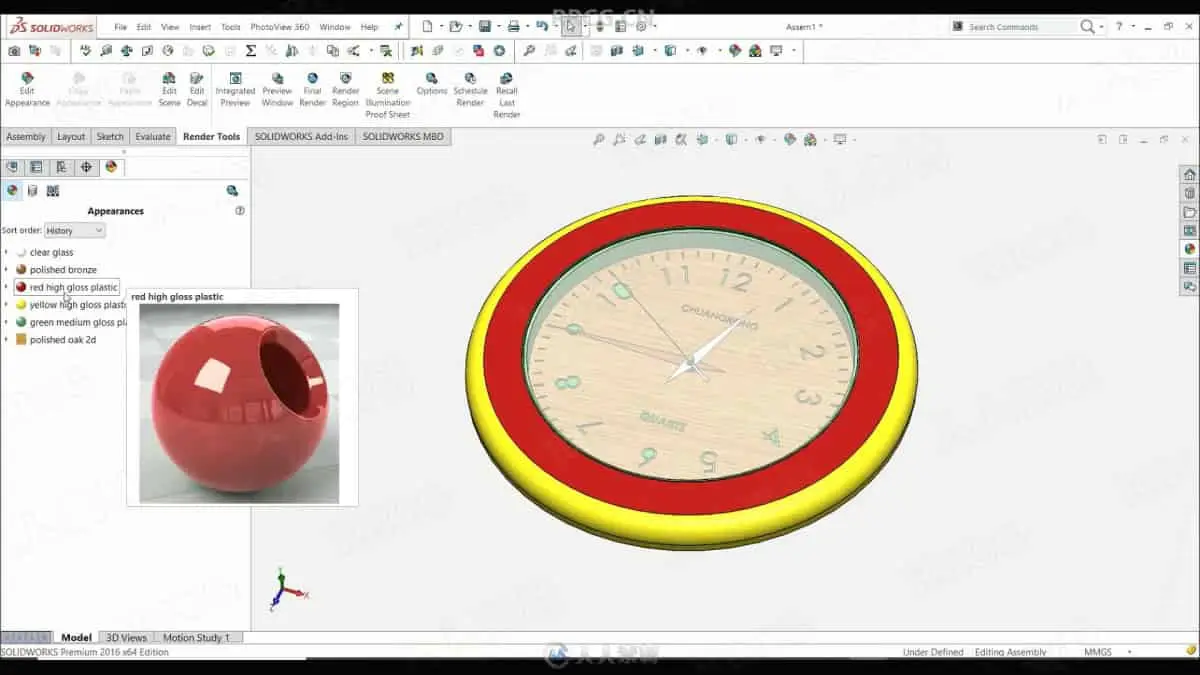The width and height of the screenshot is (1200, 675).
Task: Open the PropertyManager tab
Action: coord(36,167)
